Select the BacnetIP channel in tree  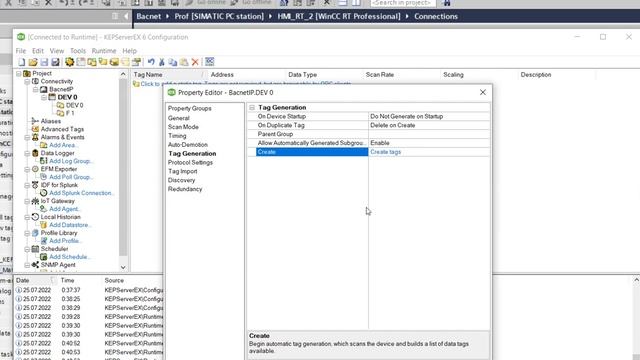coord(61,89)
